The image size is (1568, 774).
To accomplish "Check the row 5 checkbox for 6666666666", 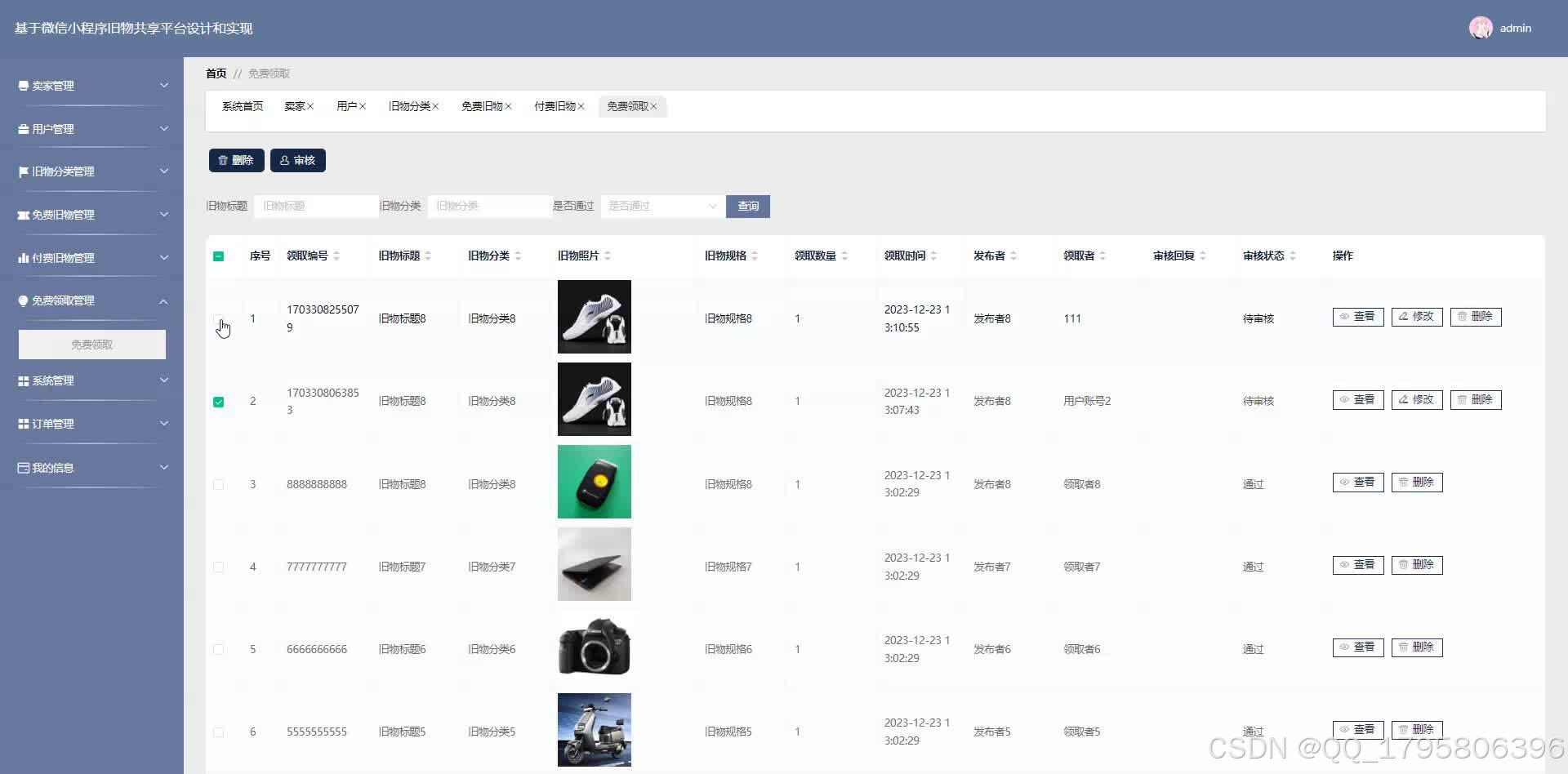I will (218, 649).
